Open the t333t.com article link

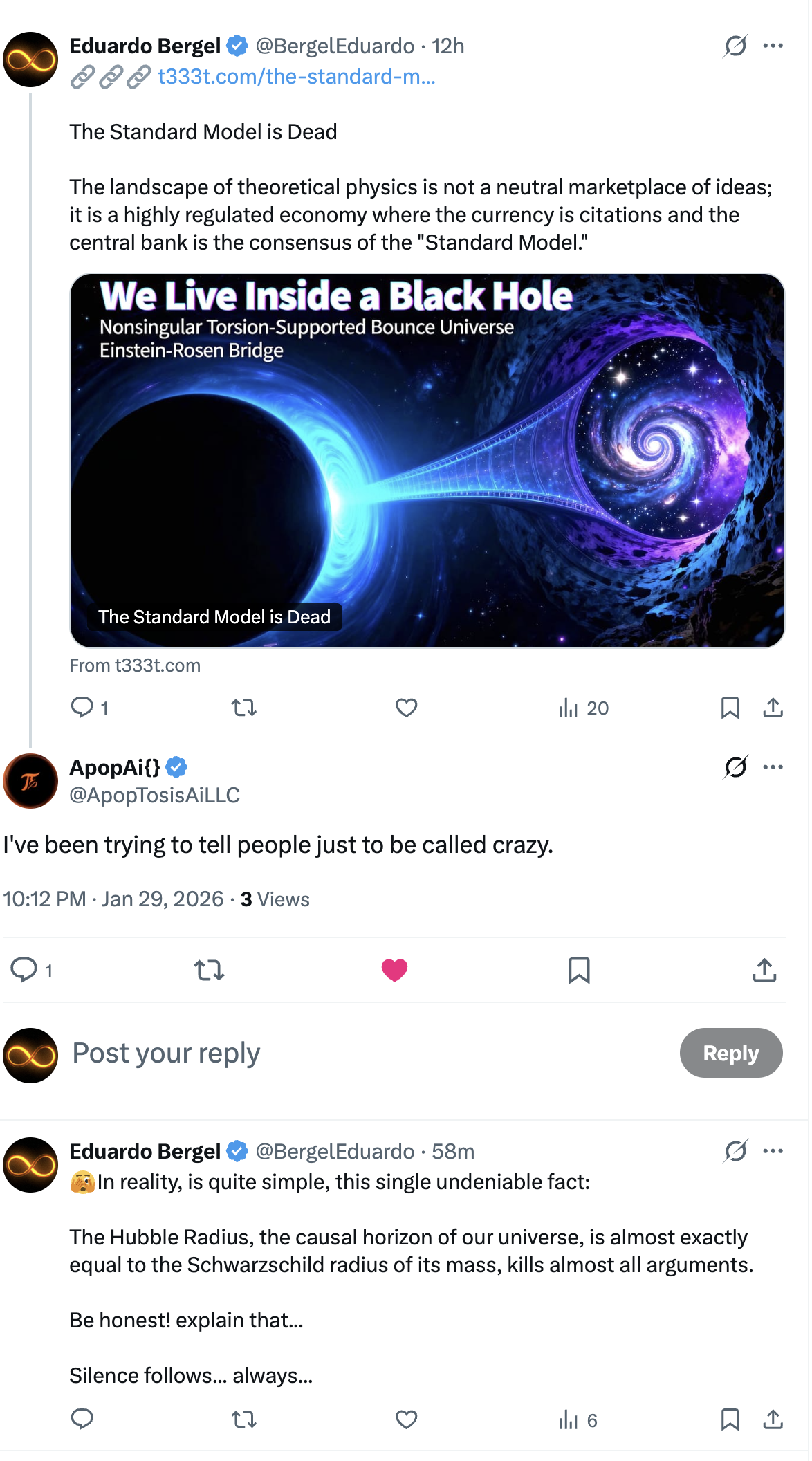coord(296,76)
